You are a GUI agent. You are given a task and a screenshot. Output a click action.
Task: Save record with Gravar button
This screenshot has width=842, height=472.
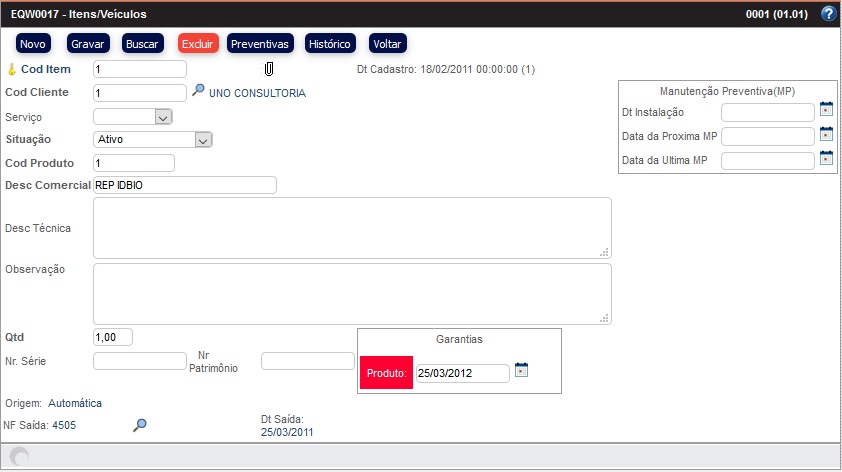pos(85,44)
